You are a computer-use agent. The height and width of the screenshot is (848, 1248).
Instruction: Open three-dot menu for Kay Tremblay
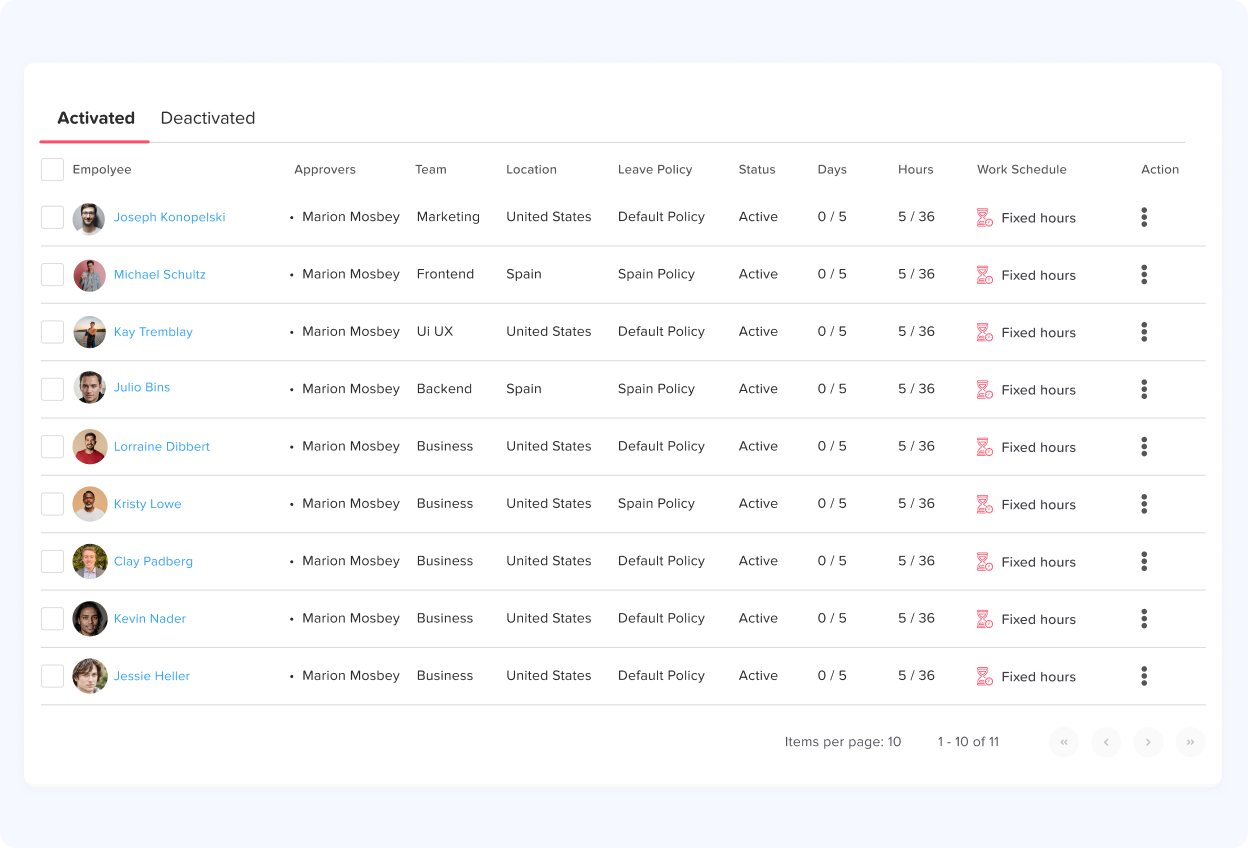[1144, 332]
